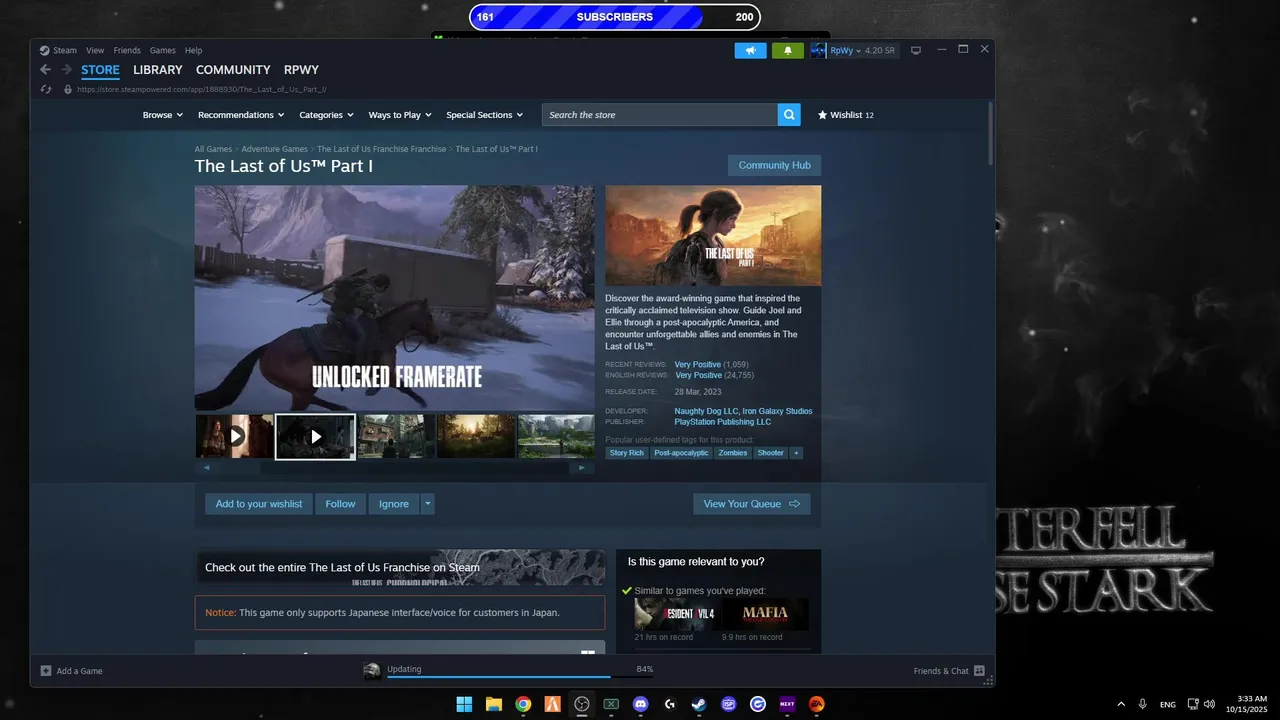This screenshot has height=720, width=1280.
Task: Open Friends & Chat icon at bottom right
Action: coord(979,671)
